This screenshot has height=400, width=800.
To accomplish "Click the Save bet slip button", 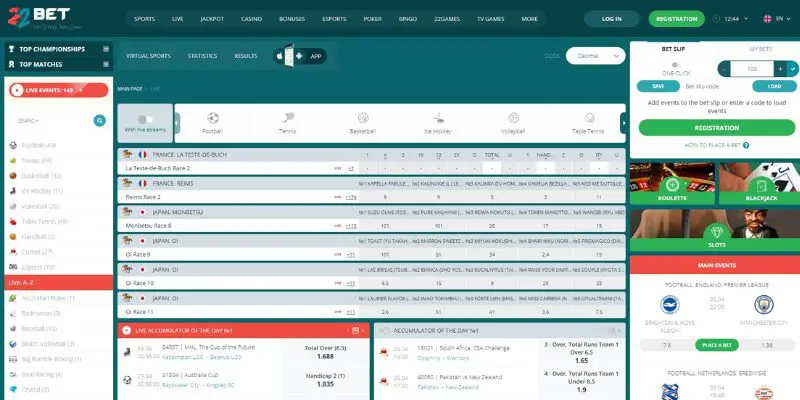I will pos(658,86).
